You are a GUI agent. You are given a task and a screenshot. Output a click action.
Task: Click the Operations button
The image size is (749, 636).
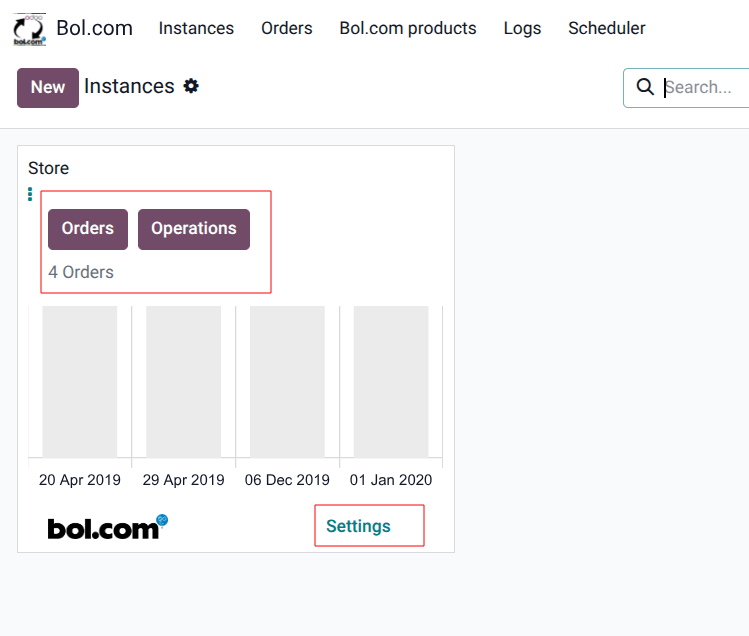click(x=194, y=229)
